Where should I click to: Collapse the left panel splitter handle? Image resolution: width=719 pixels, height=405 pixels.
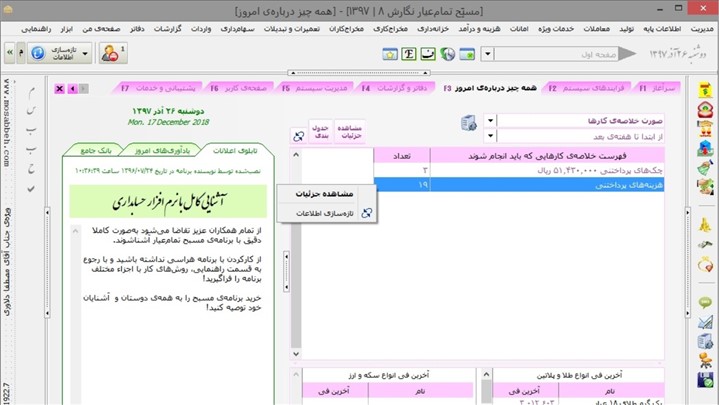click(x=47, y=263)
